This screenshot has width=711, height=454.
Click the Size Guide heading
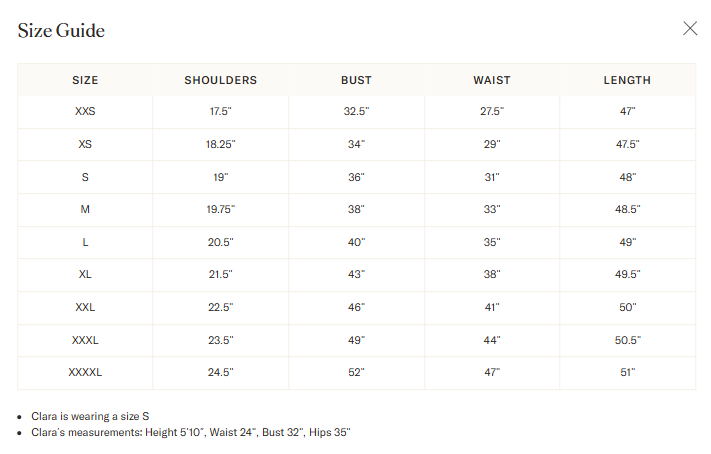pyautogui.click(x=61, y=30)
